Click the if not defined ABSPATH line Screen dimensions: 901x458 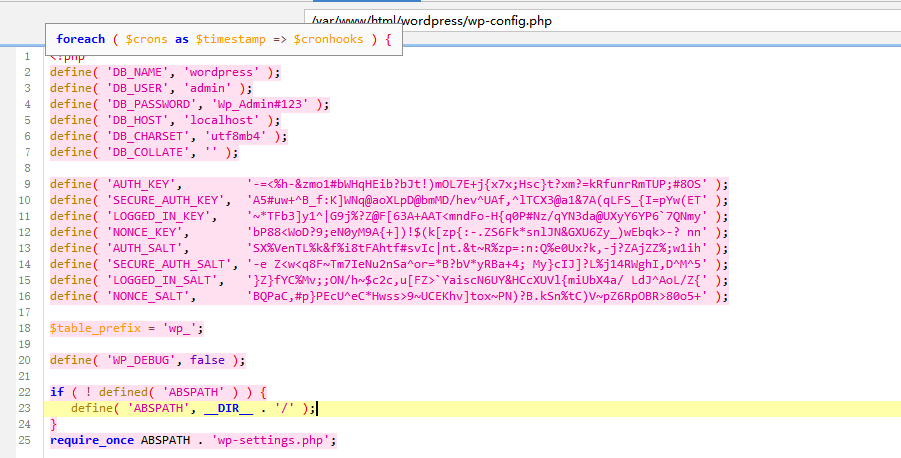click(158, 392)
